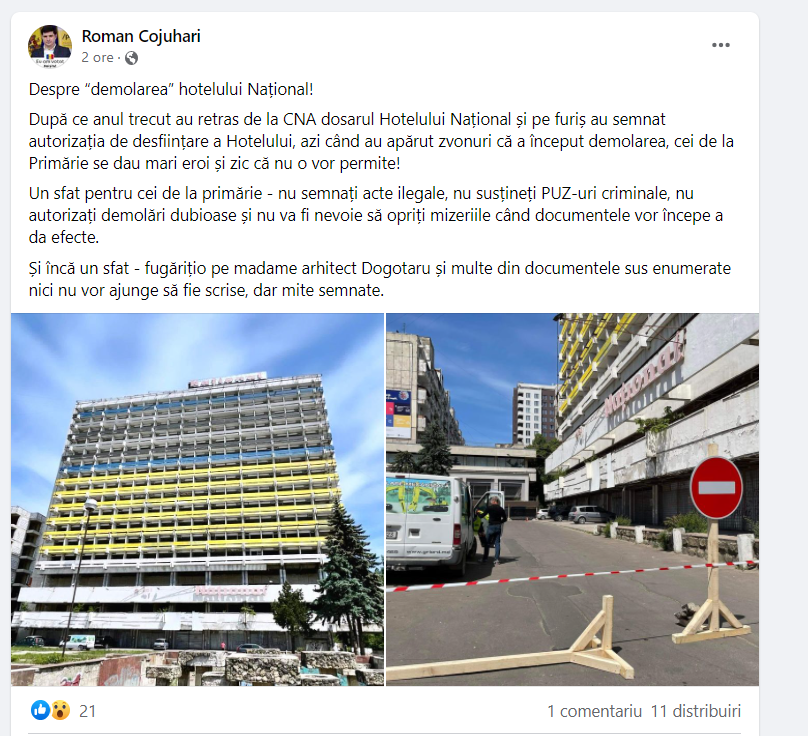View who reacted via the 21 count
The width and height of the screenshot is (808, 736).
88,711
